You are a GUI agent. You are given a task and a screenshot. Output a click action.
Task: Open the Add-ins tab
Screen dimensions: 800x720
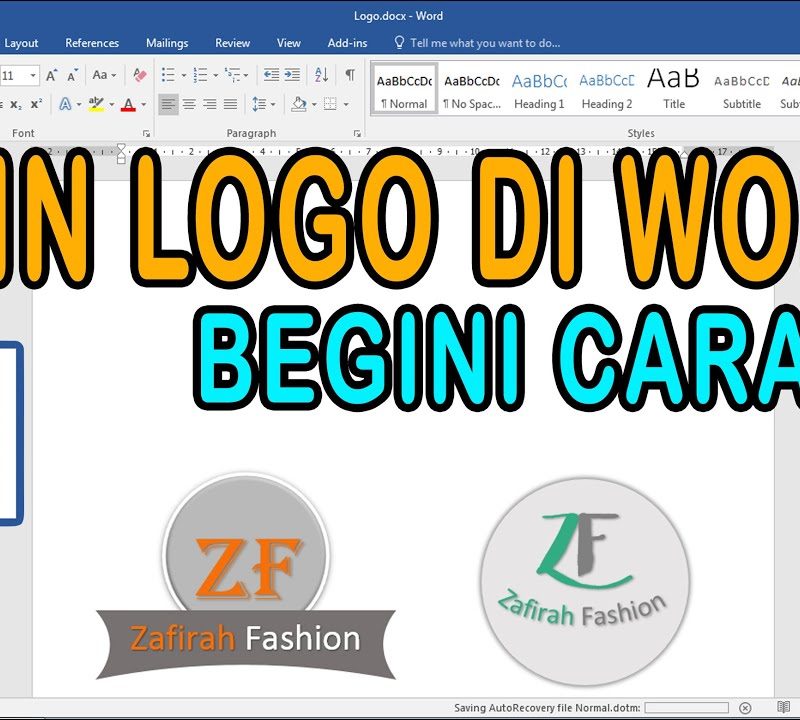pyautogui.click(x=347, y=43)
